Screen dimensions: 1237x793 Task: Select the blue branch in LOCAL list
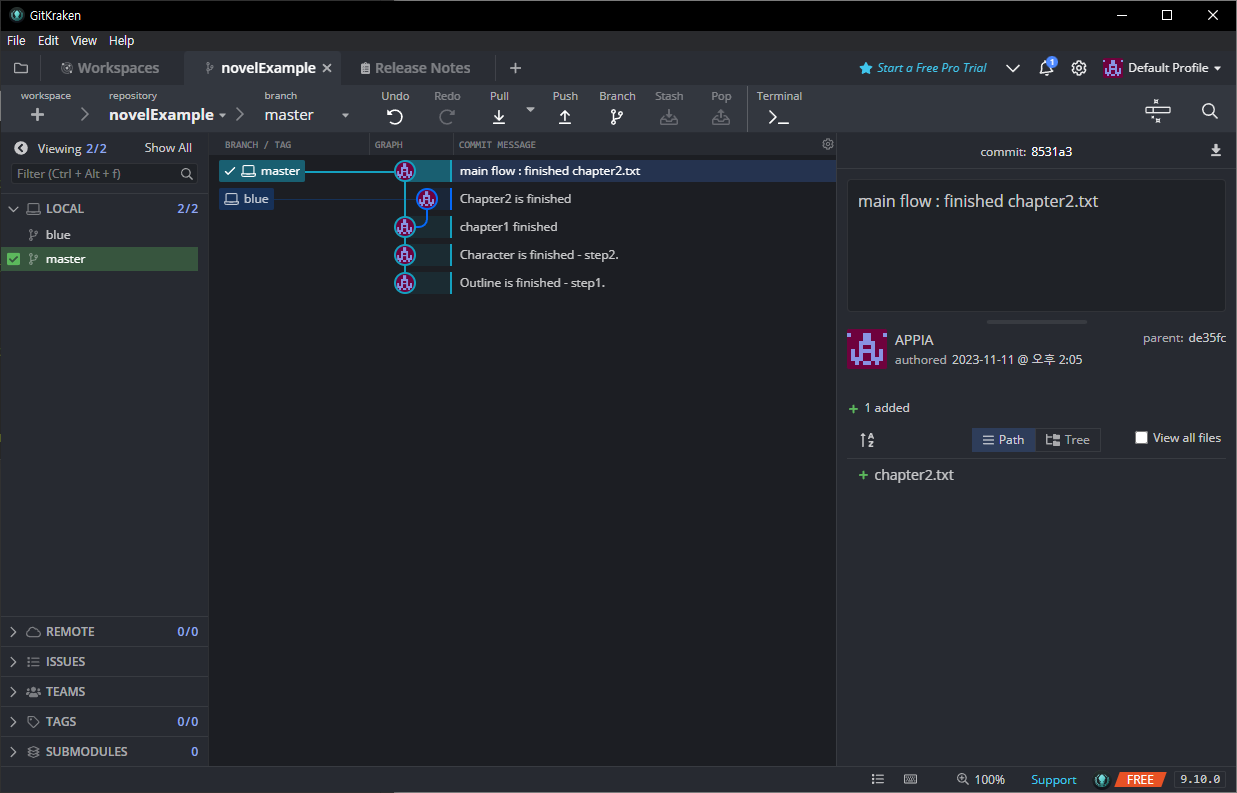[x=58, y=235]
